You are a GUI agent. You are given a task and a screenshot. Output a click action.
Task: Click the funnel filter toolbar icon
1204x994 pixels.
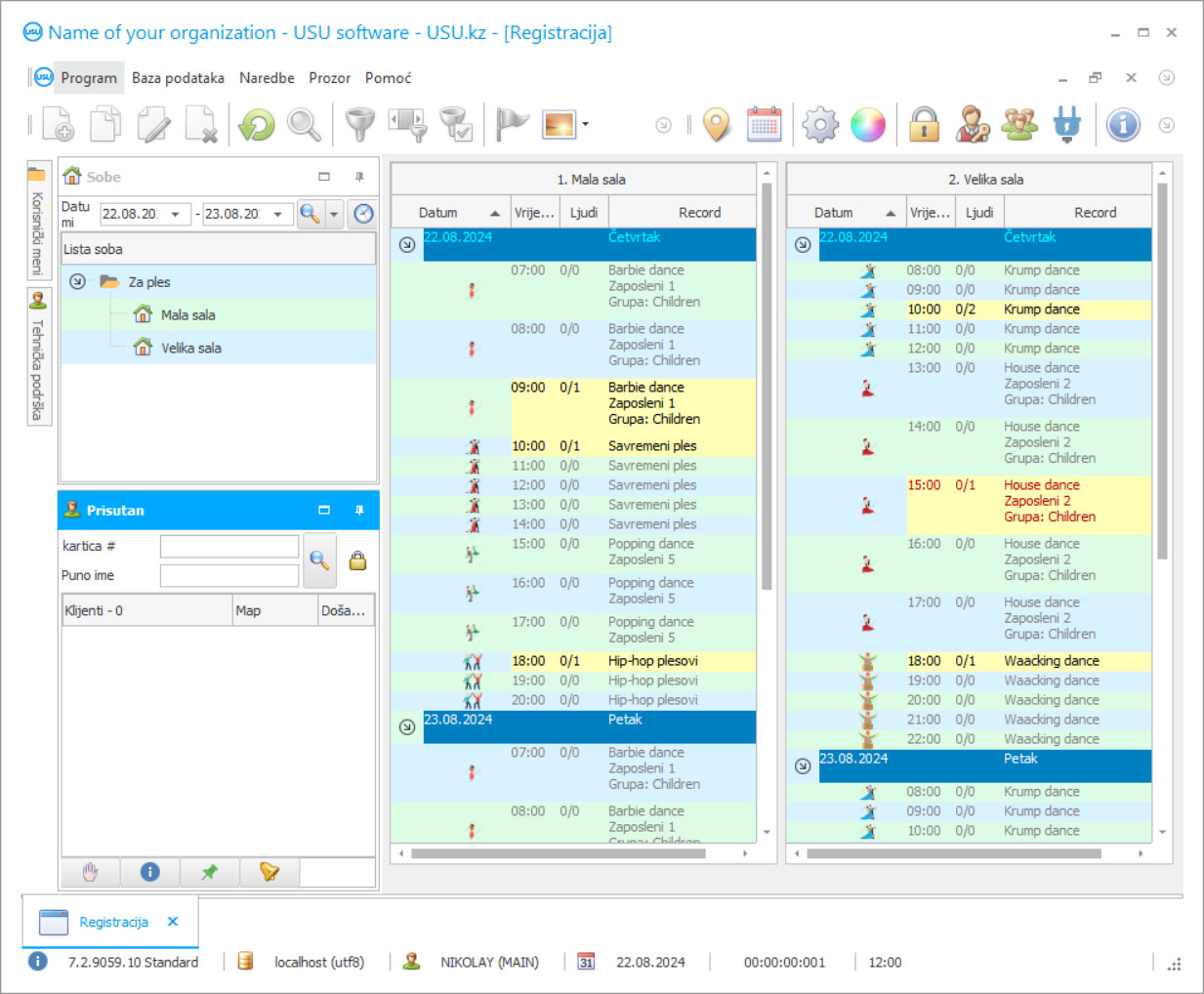click(359, 125)
